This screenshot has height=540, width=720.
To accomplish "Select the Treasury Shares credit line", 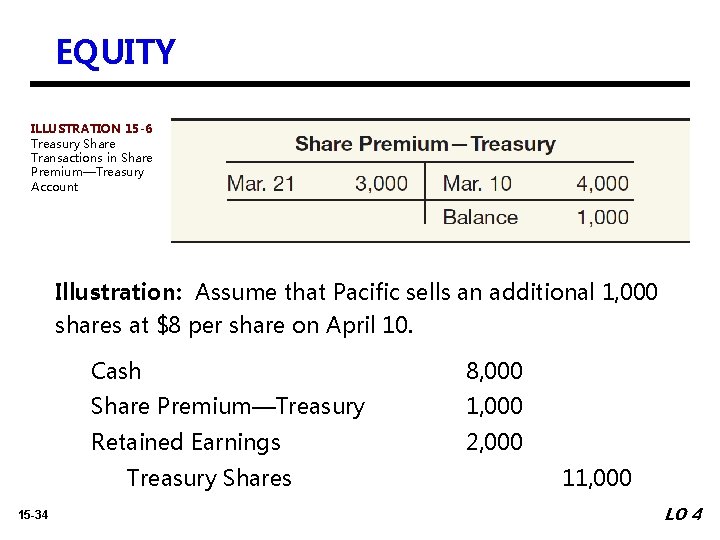I will click(x=209, y=478).
